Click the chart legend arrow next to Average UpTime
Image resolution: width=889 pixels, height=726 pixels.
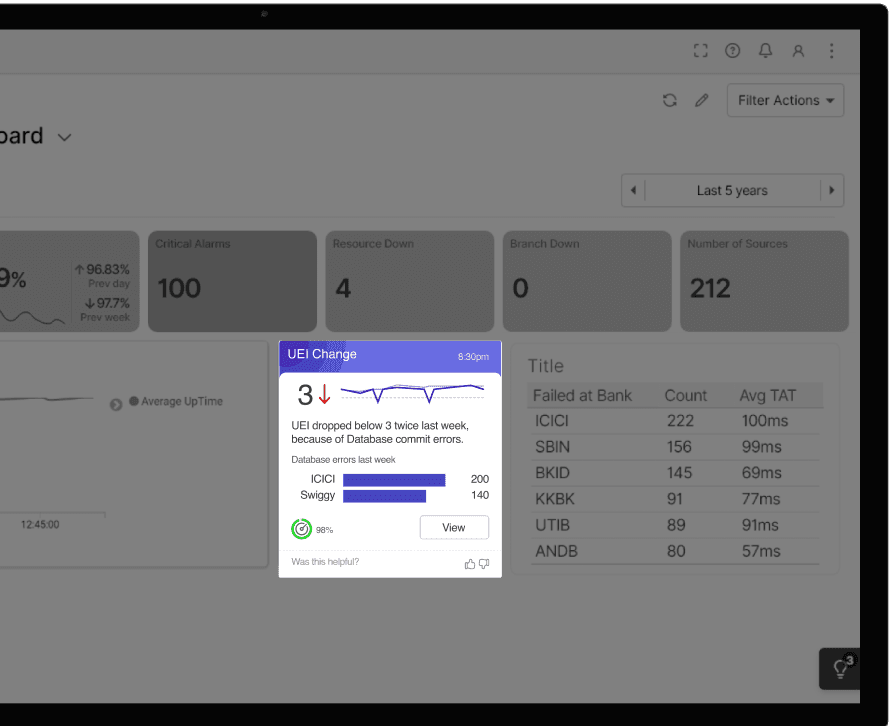click(116, 405)
